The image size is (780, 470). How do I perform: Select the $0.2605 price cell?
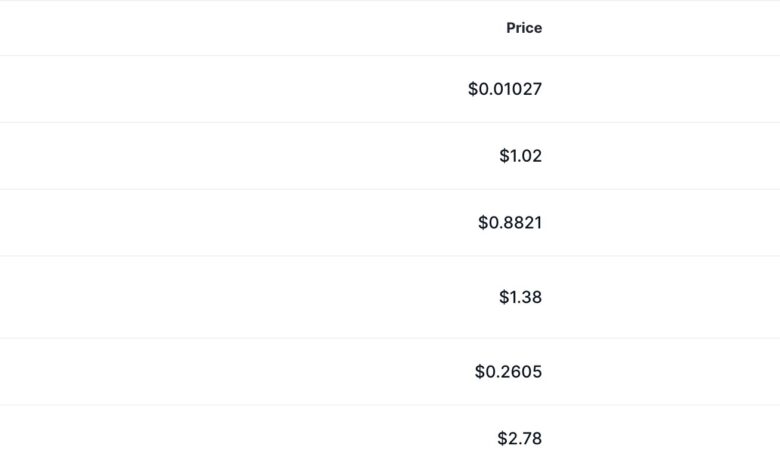tap(508, 372)
